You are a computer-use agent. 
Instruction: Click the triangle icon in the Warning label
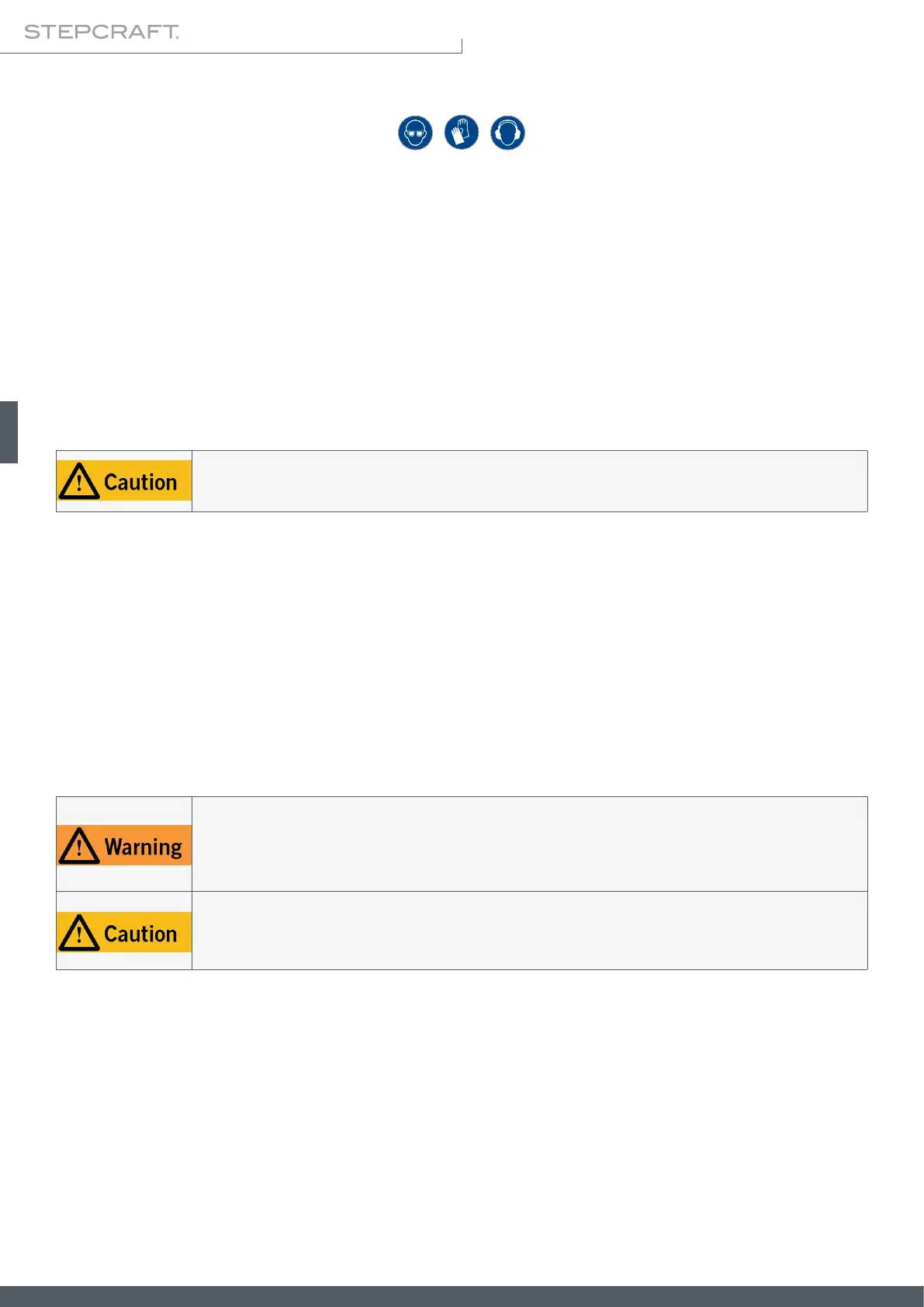pyautogui.click(x=78, y=846)
